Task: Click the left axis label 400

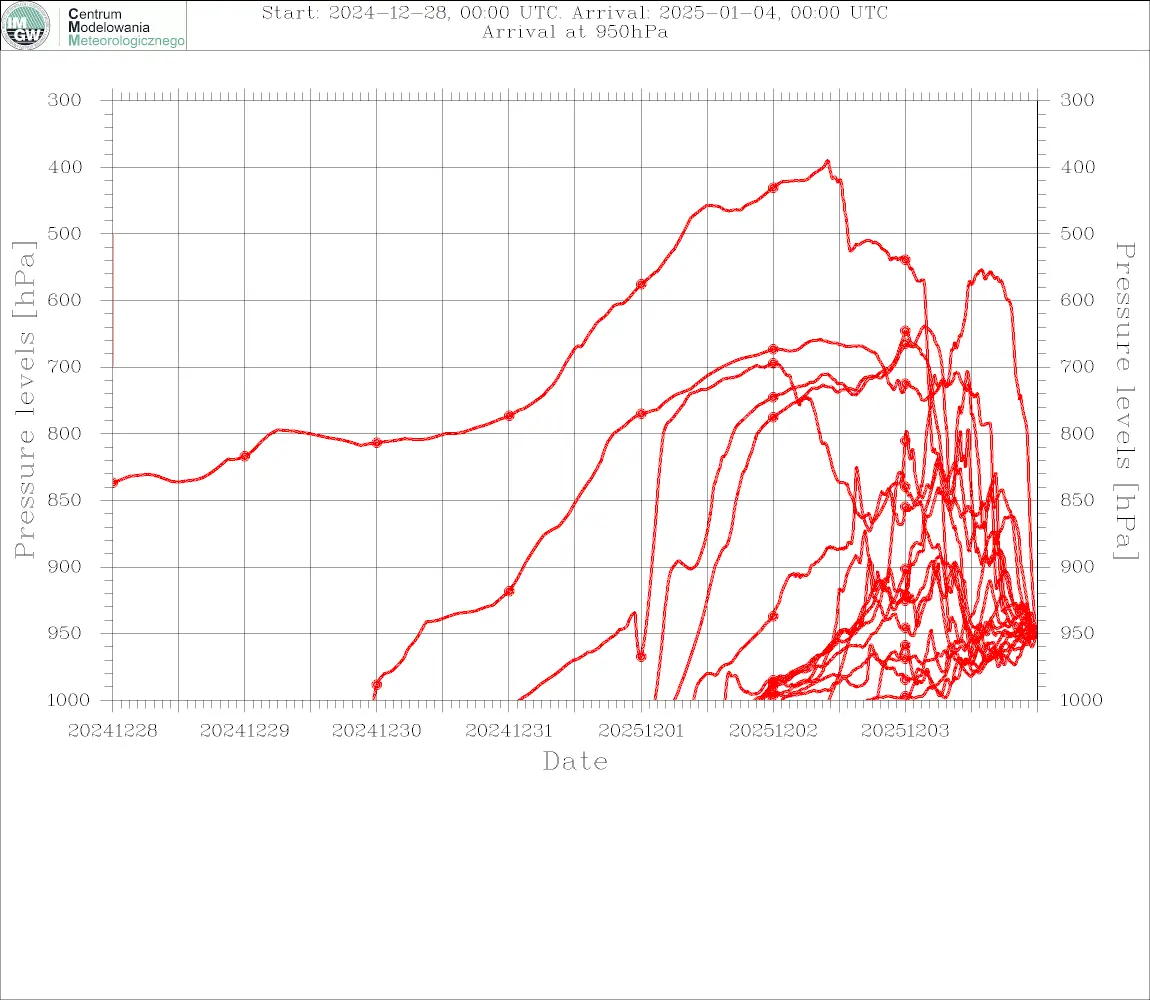Action: 65,167
